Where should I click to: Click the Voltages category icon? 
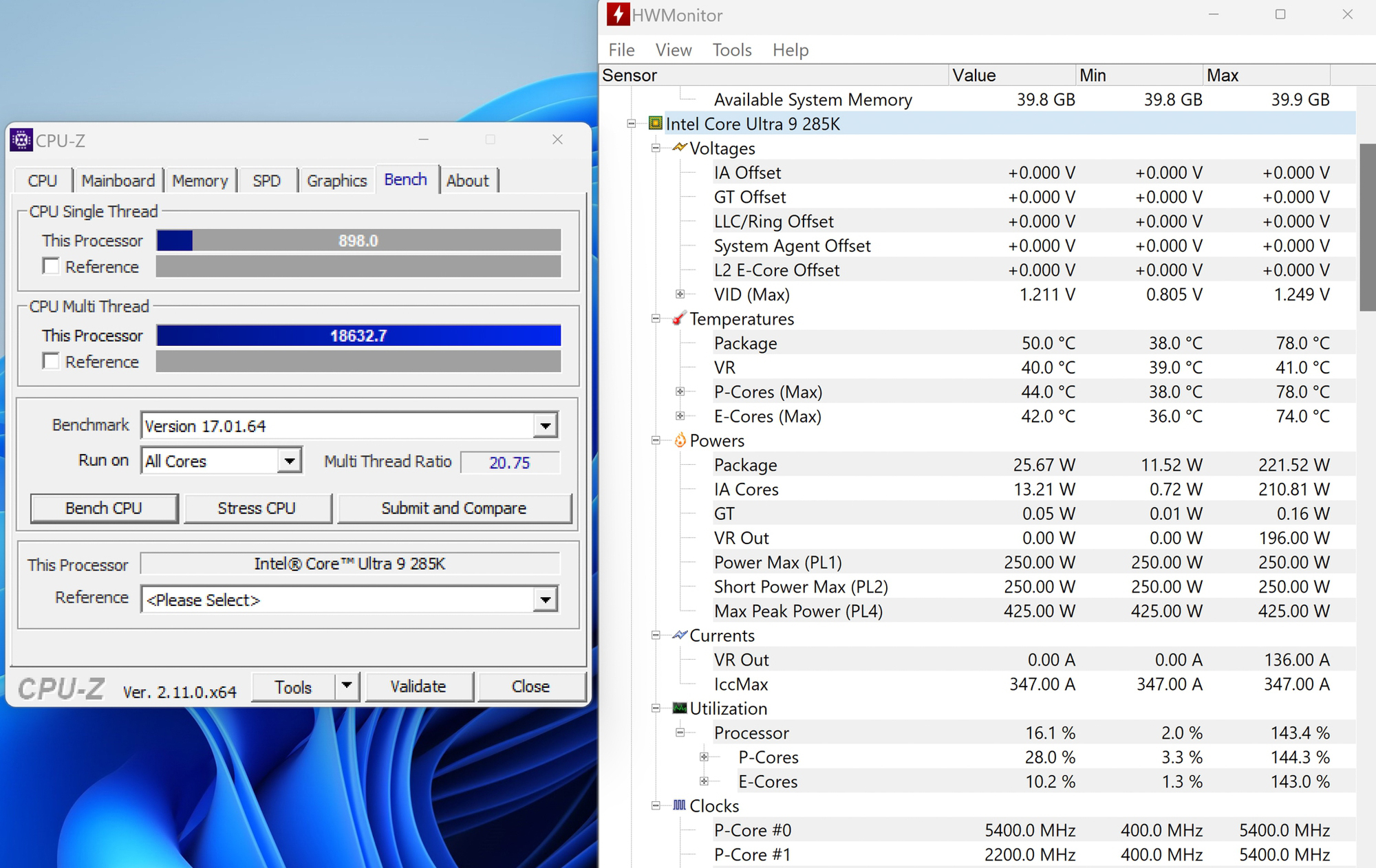[x=680, y=148]
